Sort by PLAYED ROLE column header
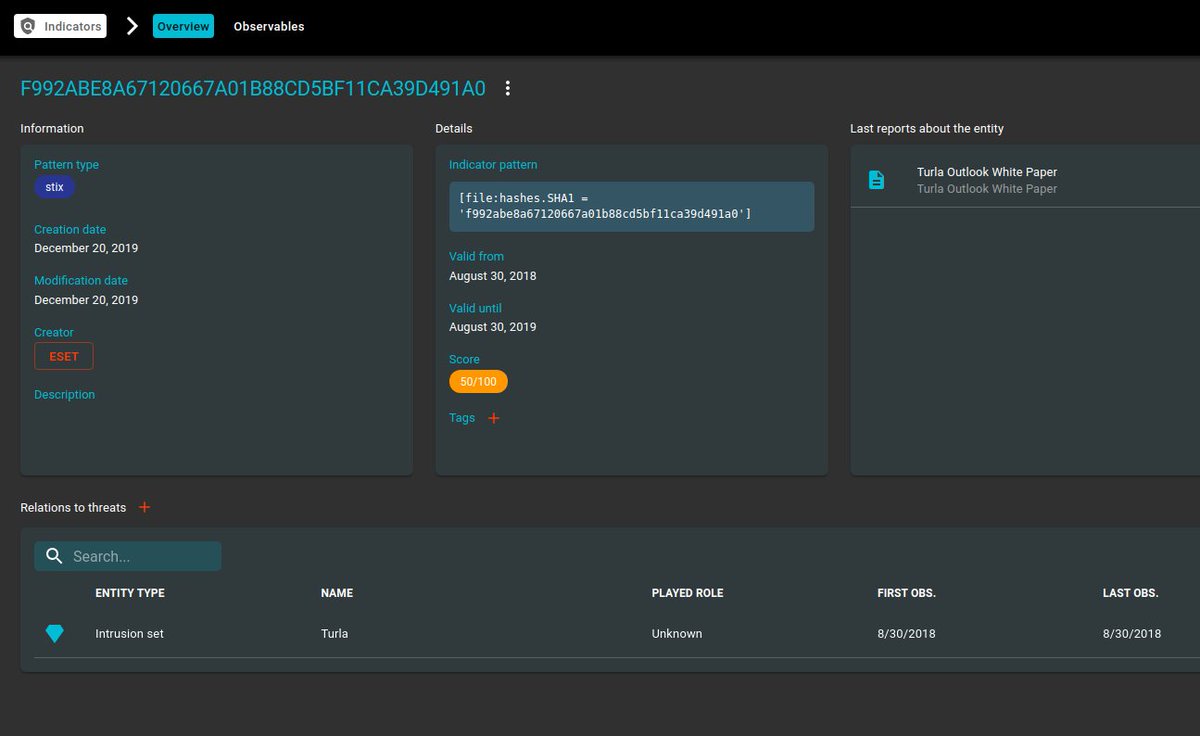The height and width of the screenshot is (736, 1200). point(687,593)
